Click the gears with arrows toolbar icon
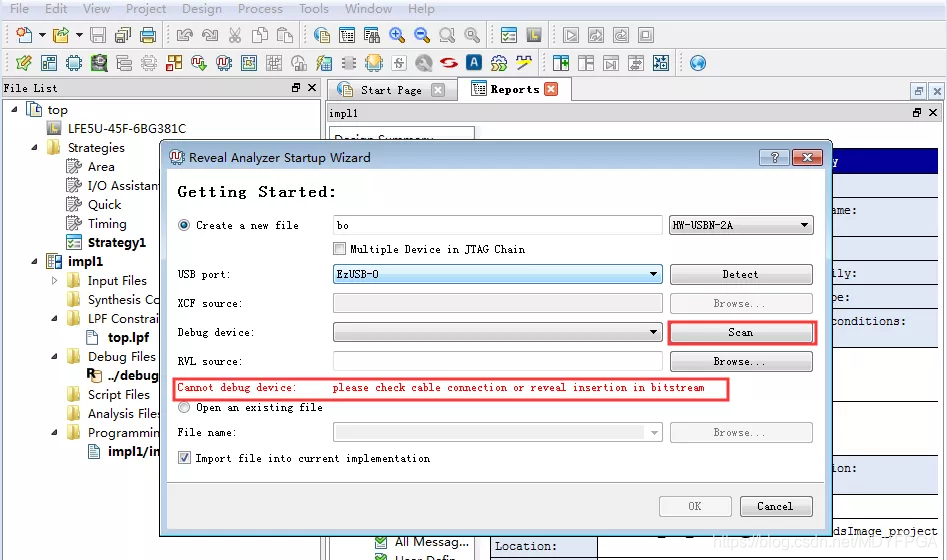Image resolution: width=947 pixels, height=560 pixels. pos(499,63)
